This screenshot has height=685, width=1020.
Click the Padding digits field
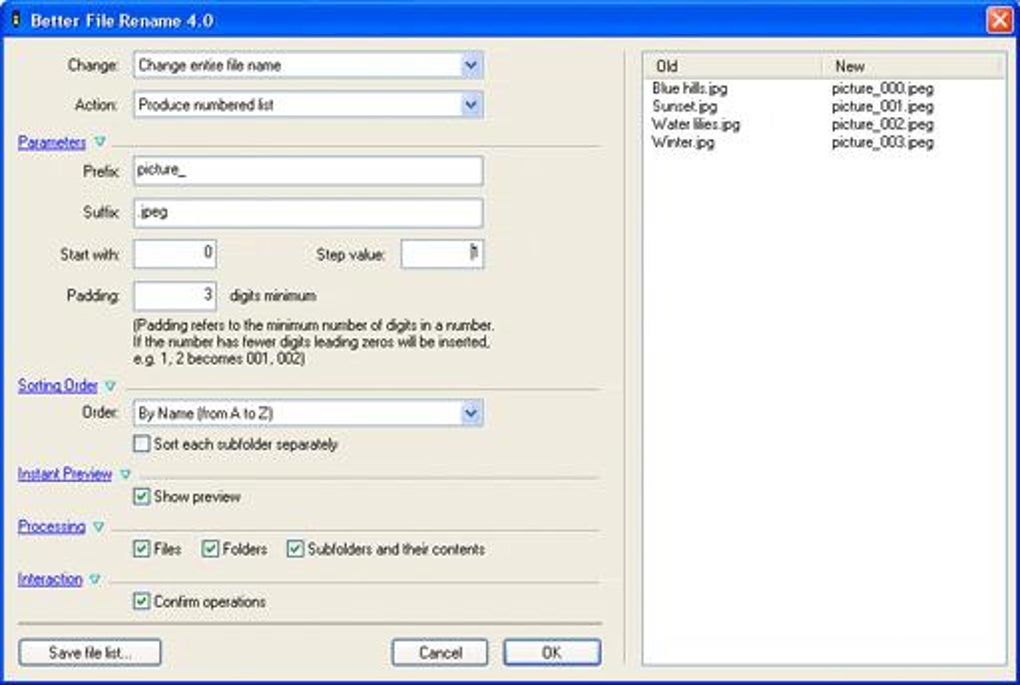pos(175,296)
